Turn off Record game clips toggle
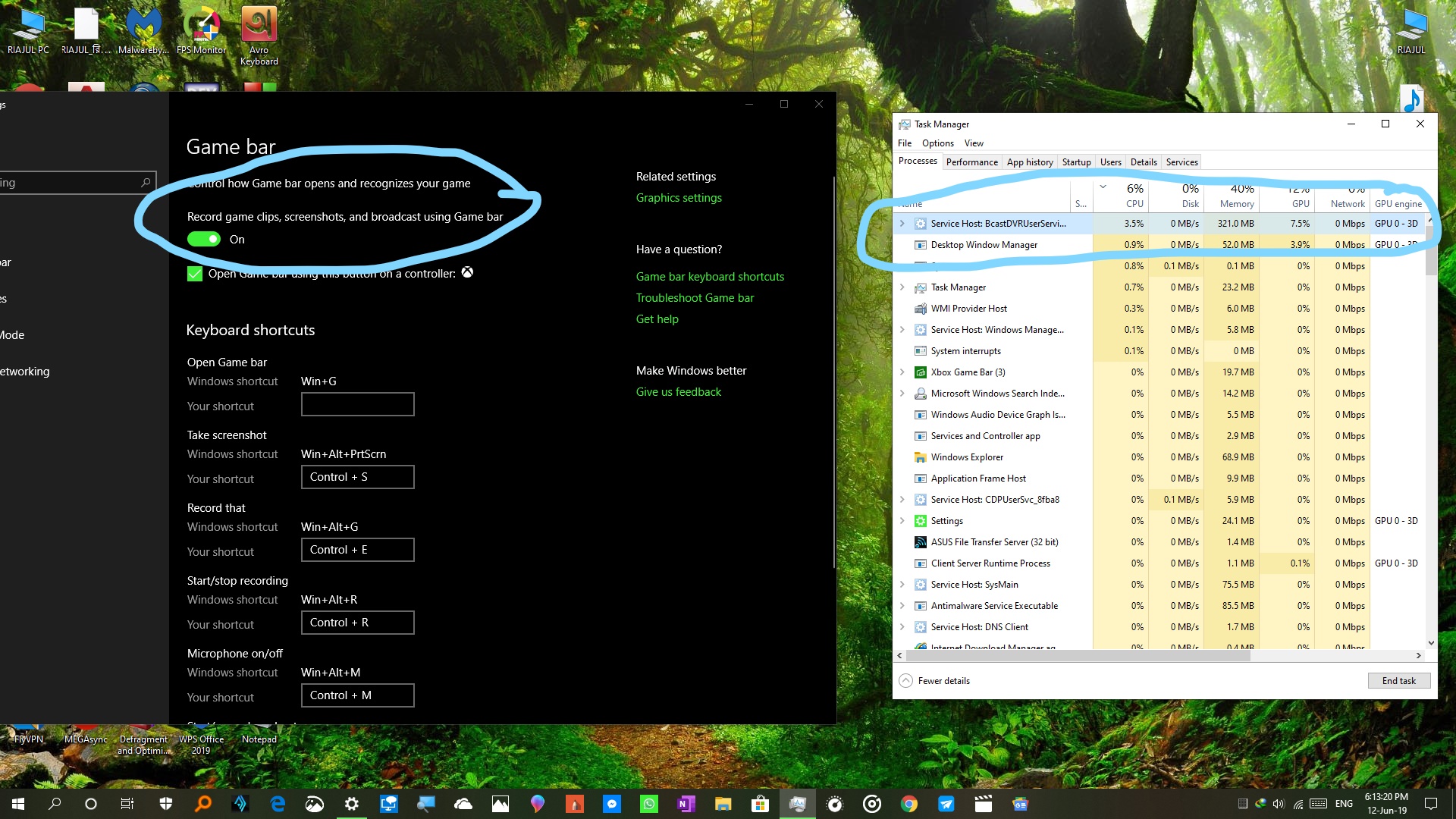1456x819 pixels. click(204, 240)
